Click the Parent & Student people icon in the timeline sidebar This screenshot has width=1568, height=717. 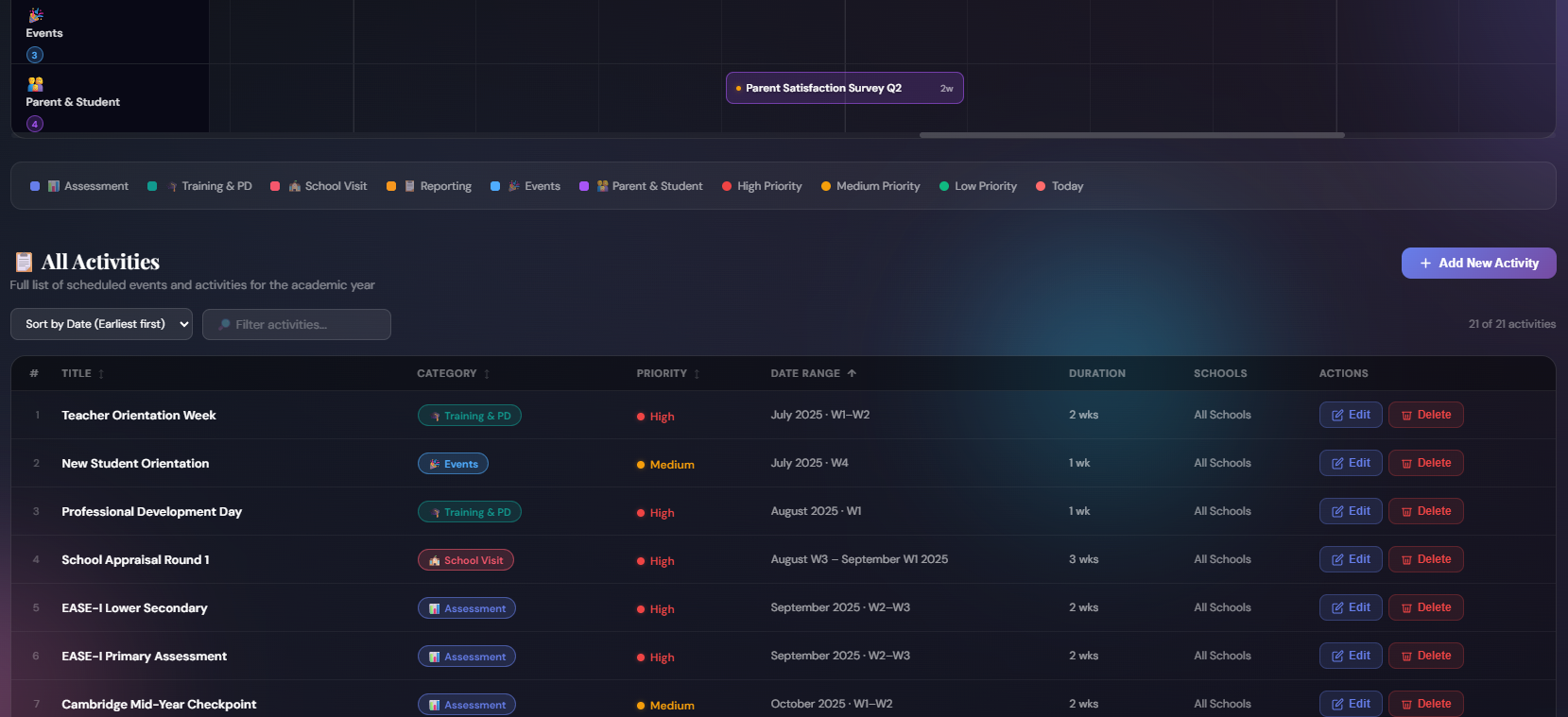35,84
